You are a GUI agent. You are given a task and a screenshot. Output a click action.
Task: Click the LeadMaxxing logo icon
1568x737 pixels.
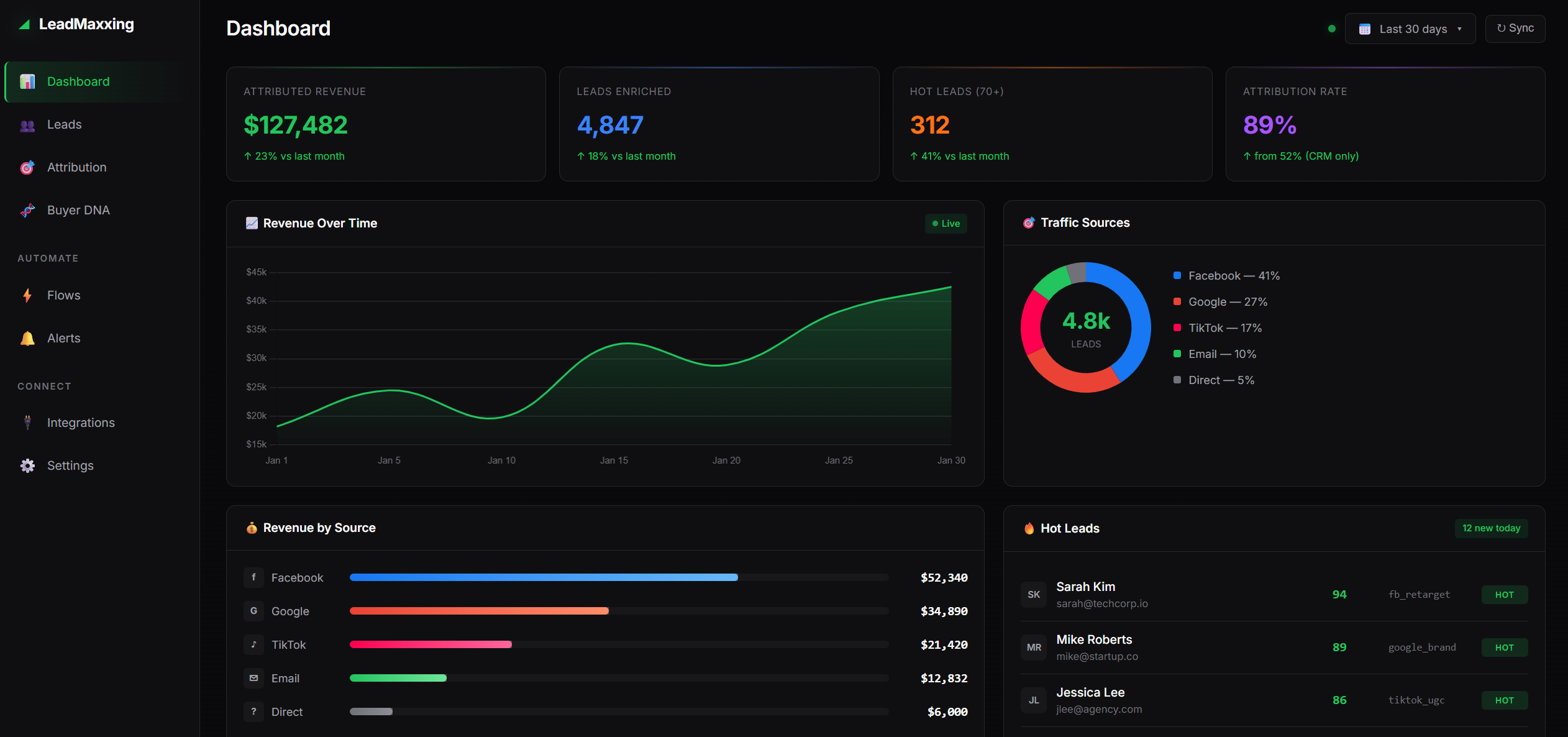click(23, 24)
